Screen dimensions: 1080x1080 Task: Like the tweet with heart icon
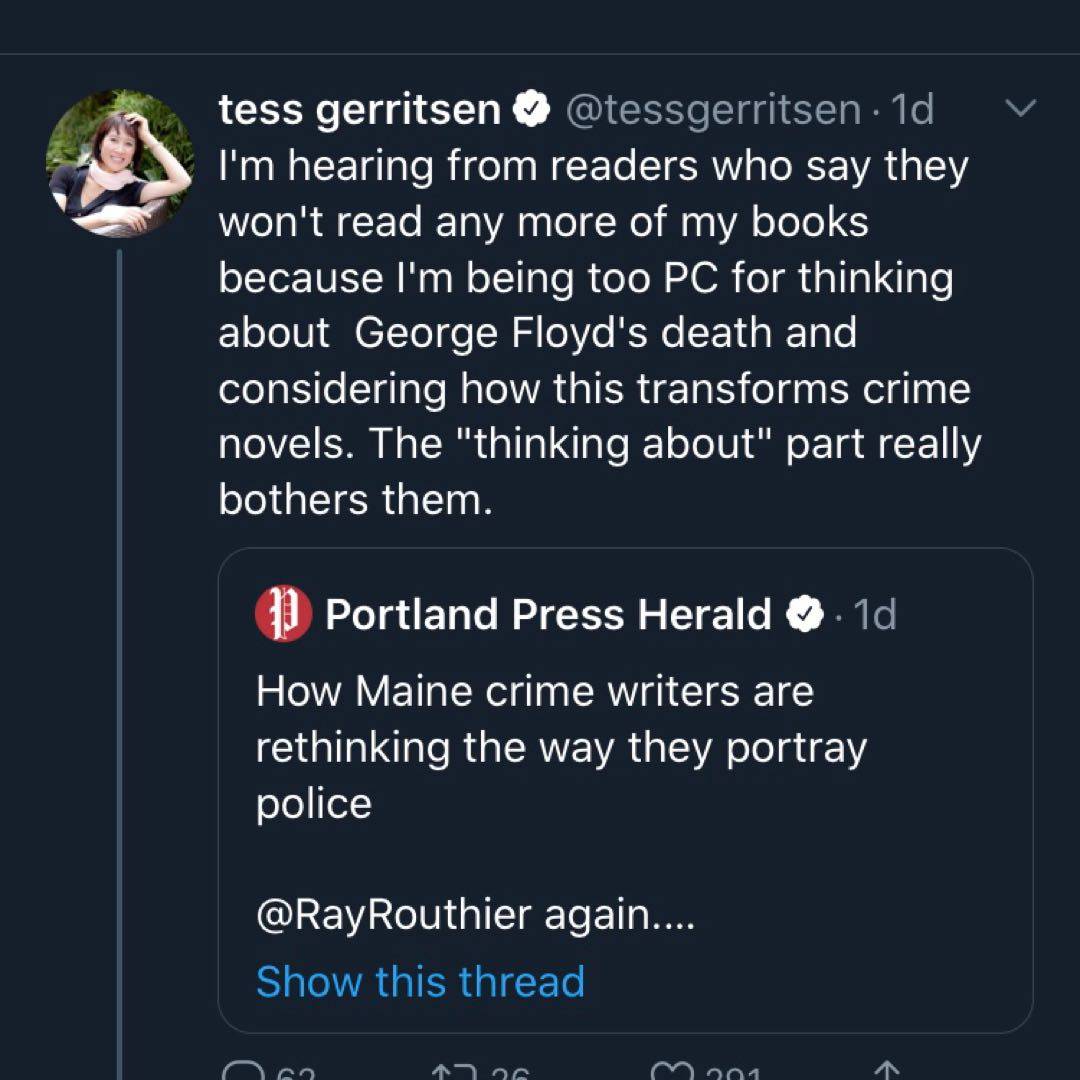click(x=670, y=1072)
